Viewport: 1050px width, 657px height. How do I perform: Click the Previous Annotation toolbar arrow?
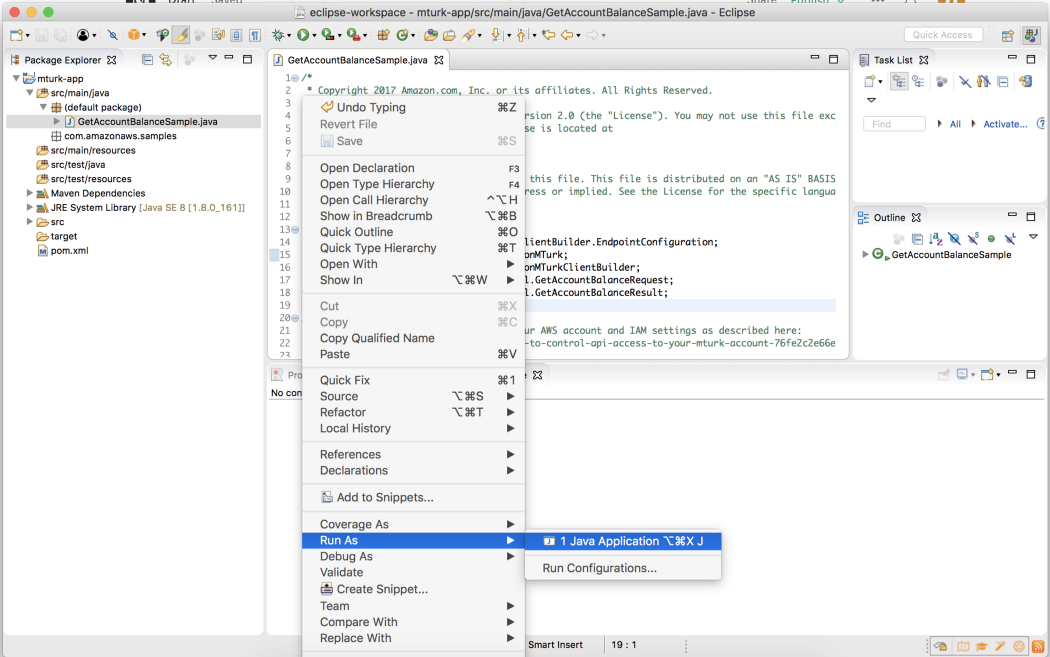522,35
